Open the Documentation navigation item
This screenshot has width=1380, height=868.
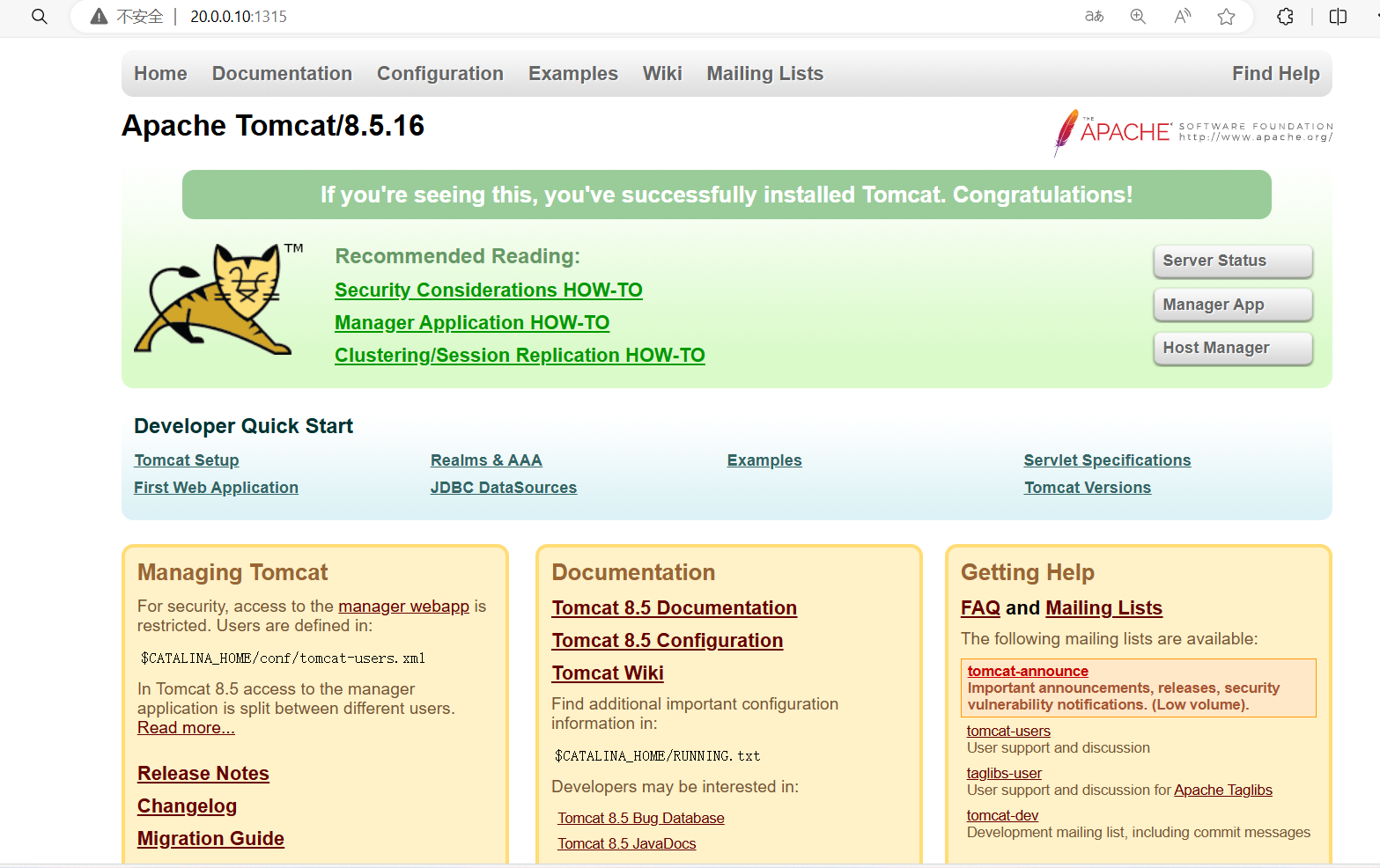[282, 74]
